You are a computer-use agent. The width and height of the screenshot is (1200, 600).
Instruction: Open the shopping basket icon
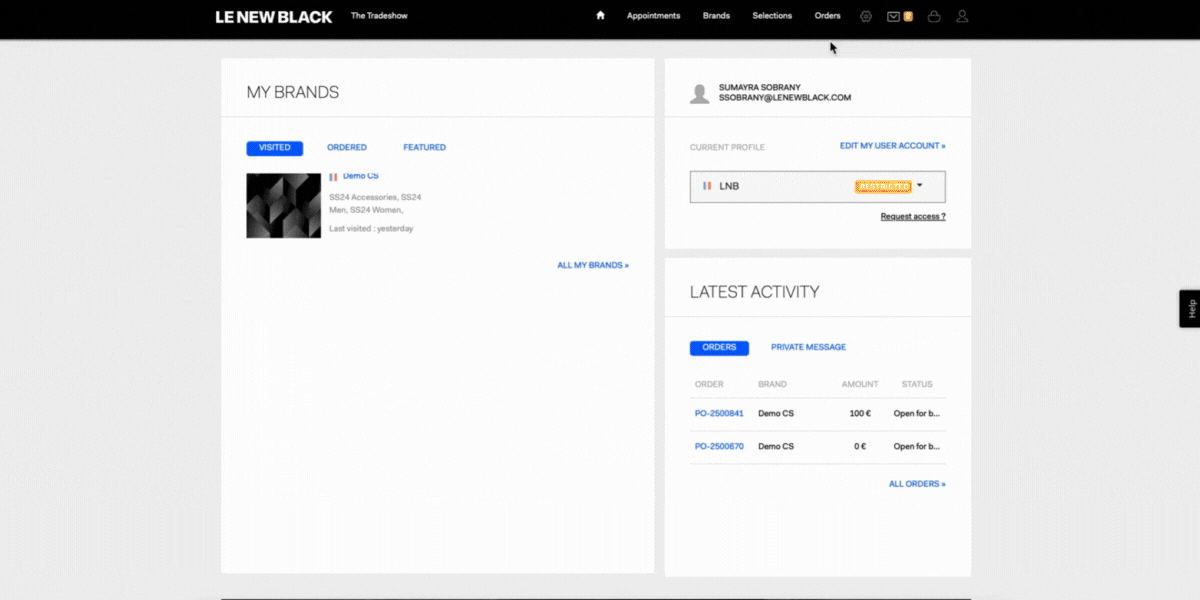tap(934, 16)
